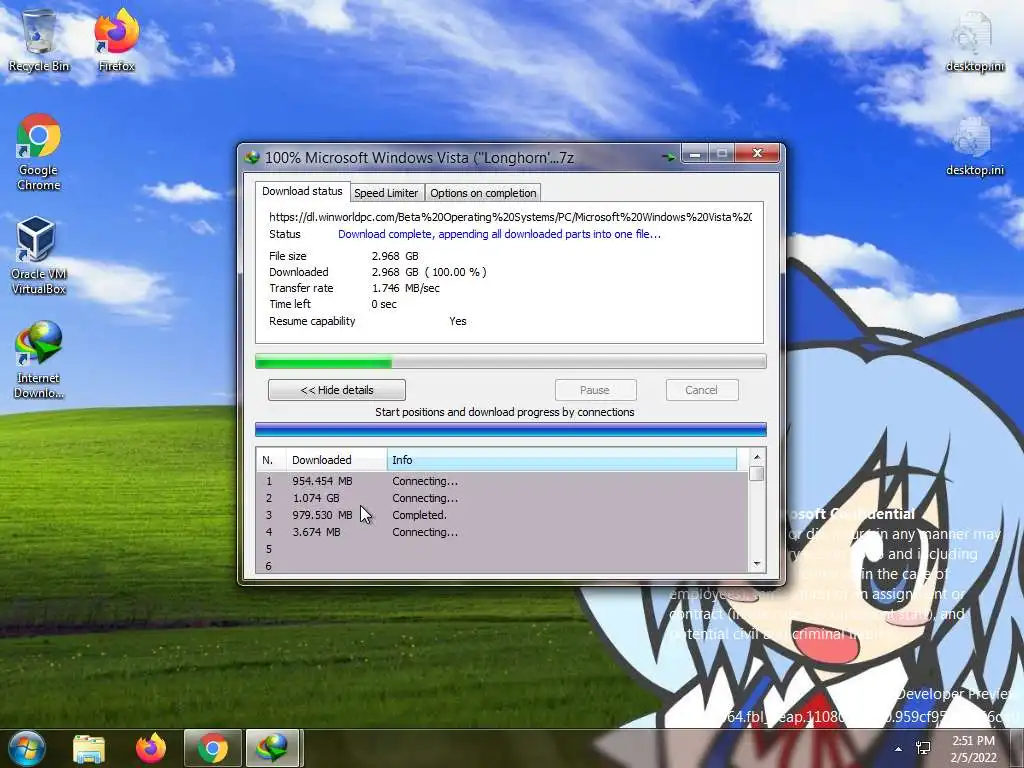The image size is (1024, 768).
Task: Open the Windows Start menu orb
Action: (27, 748)
